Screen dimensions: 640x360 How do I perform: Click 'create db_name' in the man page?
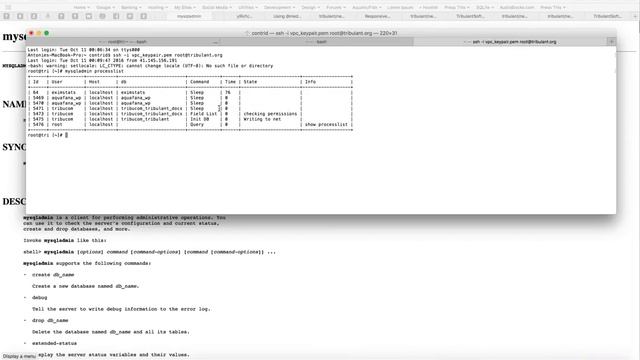pyautogui.click(x=53, y=275)
